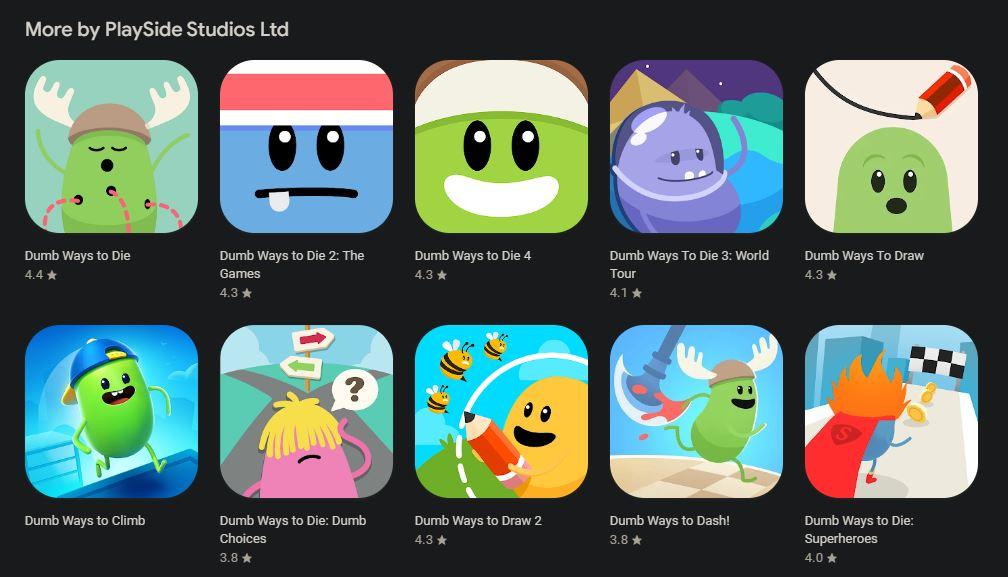Open the Superheroes flaming hair icon
The width and height of the screenshot is (1008, 577).
[891, 411]
